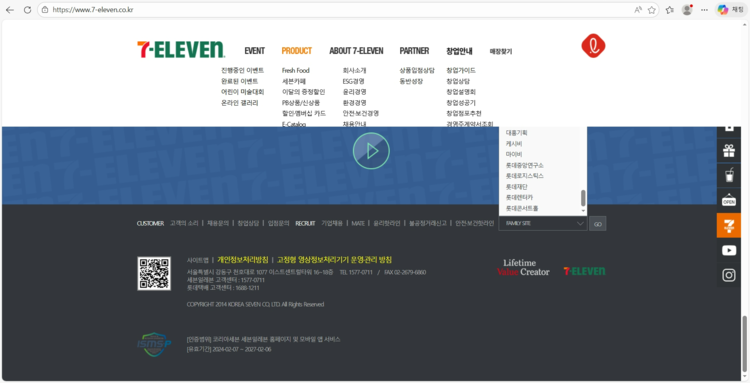
Task: Choose 롯데중앙연구소 in family site list
Action: [525, 165]
